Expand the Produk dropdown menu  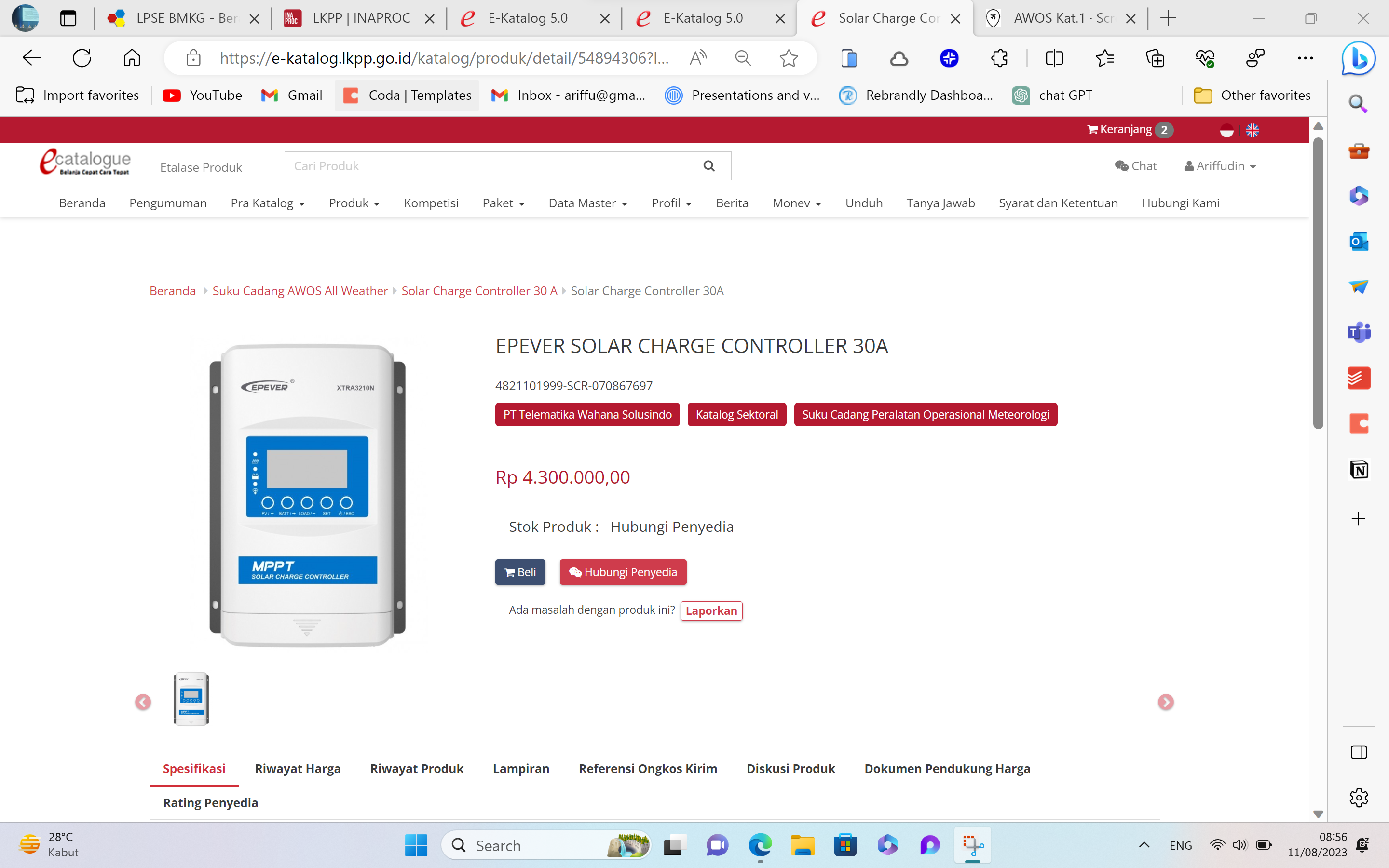354,203
